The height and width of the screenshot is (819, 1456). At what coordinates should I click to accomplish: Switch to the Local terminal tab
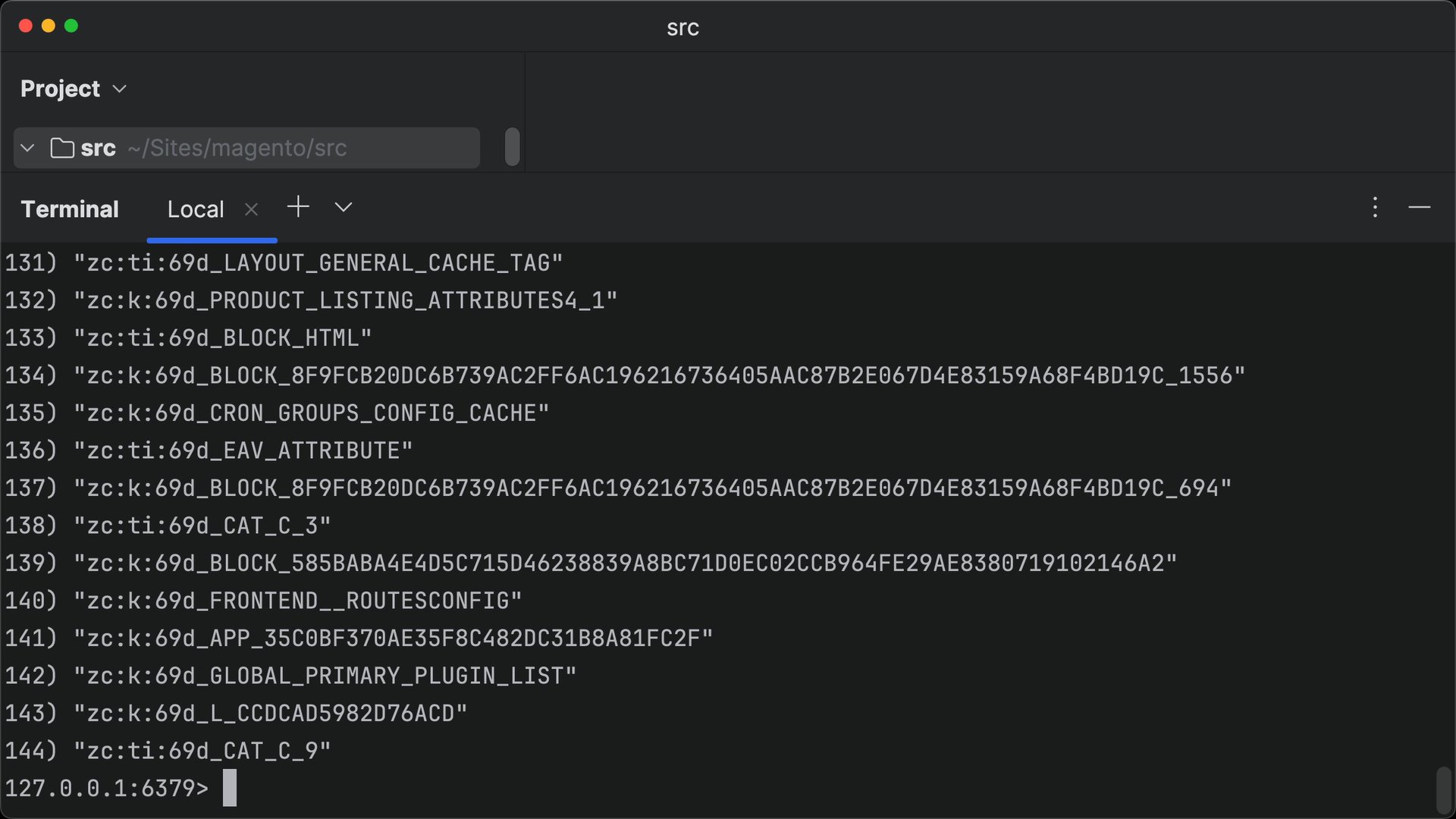pyautogui.click(x=196, y=209)
